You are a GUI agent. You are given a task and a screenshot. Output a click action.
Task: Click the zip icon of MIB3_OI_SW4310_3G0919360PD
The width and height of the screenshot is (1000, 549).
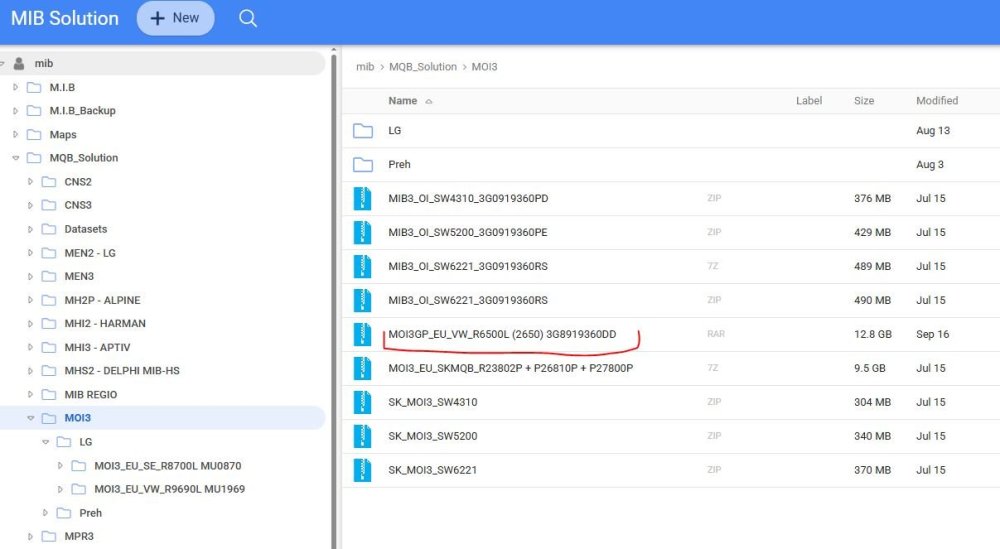pos(362,198)
